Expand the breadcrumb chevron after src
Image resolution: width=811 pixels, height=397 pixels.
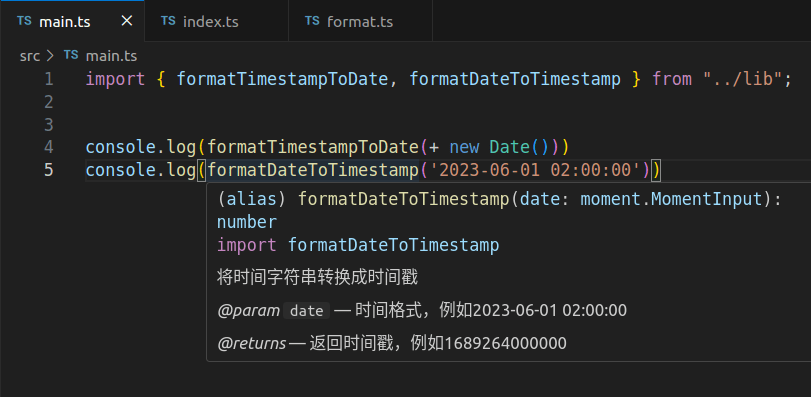coord(50,56)
